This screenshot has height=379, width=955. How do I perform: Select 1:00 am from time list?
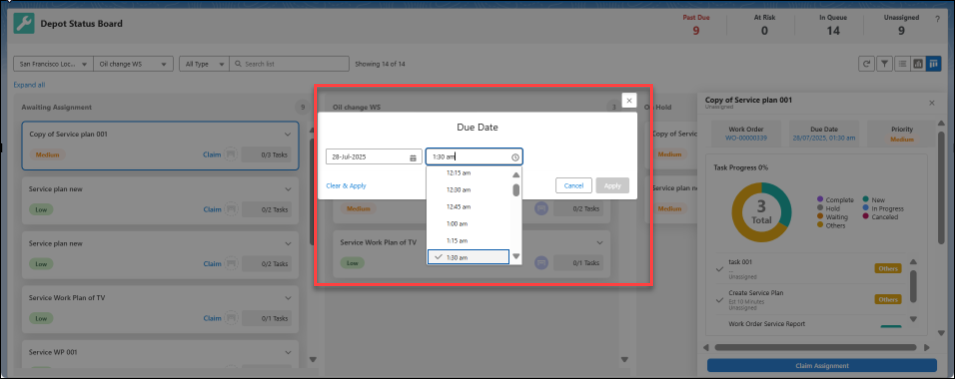[468, 224]
